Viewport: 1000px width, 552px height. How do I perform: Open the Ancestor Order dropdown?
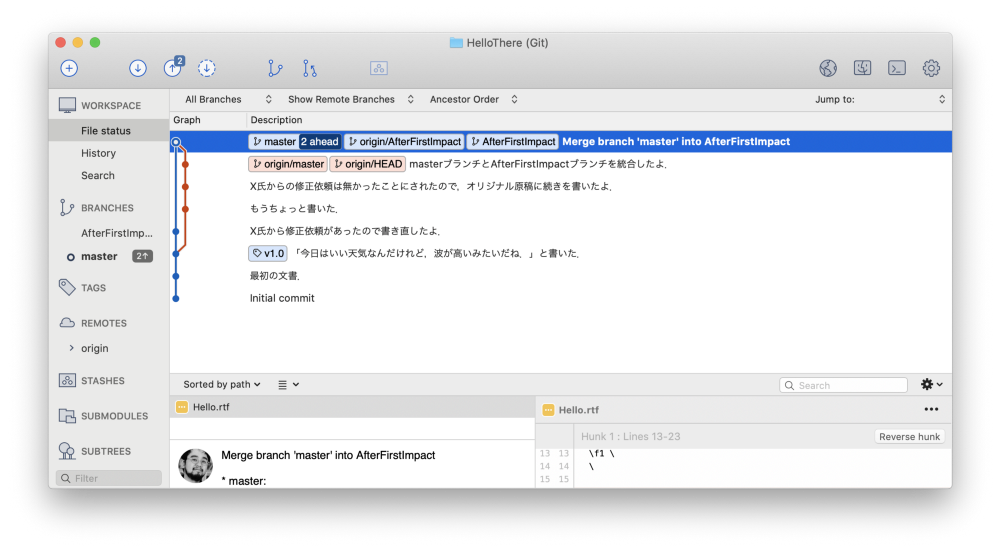tap(473, 99)
